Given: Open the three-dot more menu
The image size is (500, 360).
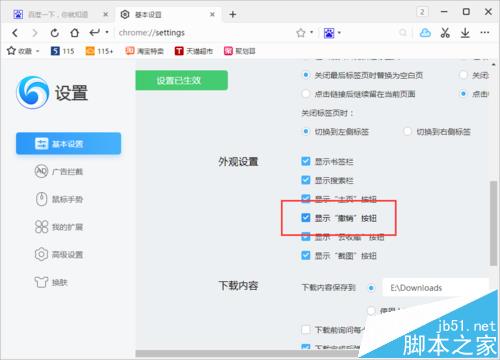Looking at the screenshot, I should pyautogui.click(x=485, y=33).
